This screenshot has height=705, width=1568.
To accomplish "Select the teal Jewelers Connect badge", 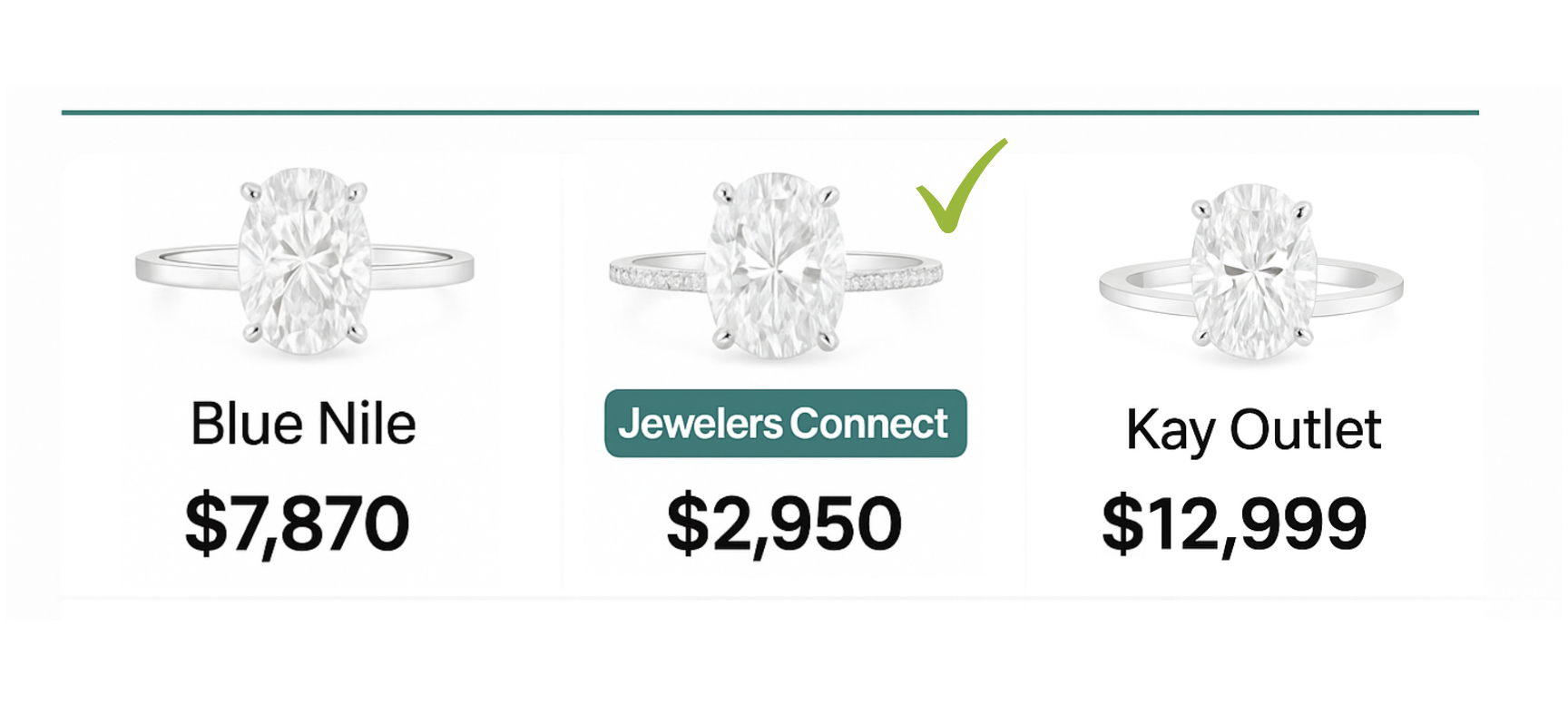I will click(x=785, y=424).
